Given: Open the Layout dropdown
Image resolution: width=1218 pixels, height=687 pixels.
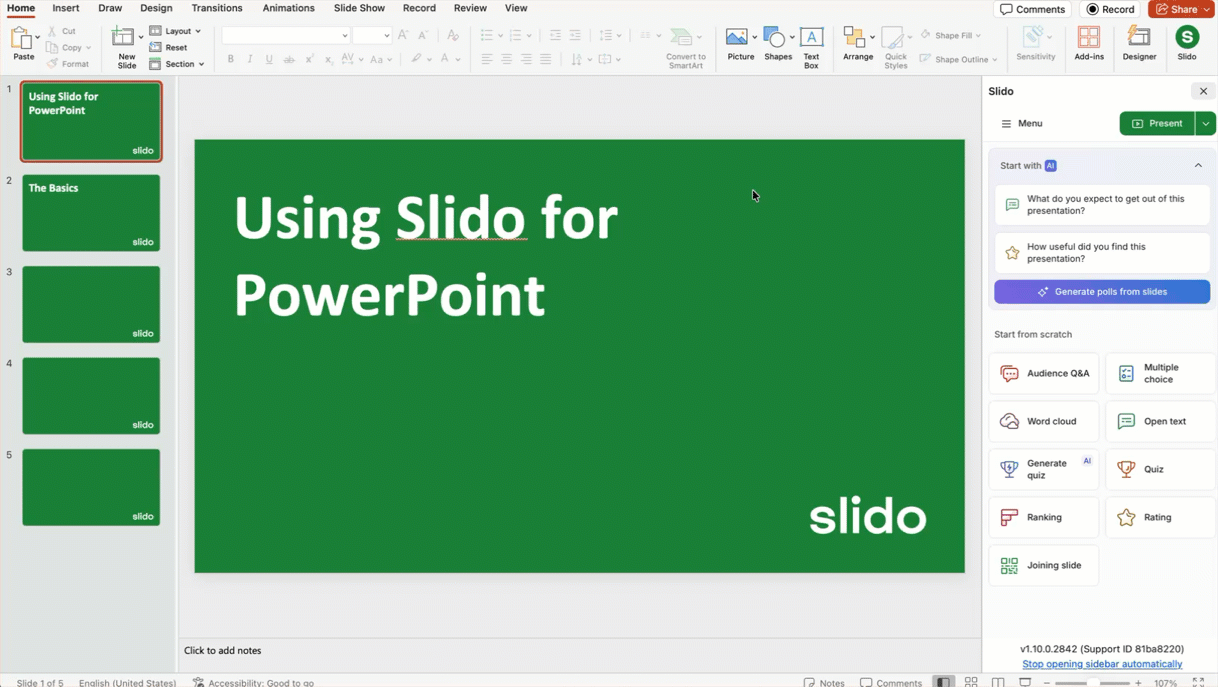Looking at the screenshot, I should [175, 31].
